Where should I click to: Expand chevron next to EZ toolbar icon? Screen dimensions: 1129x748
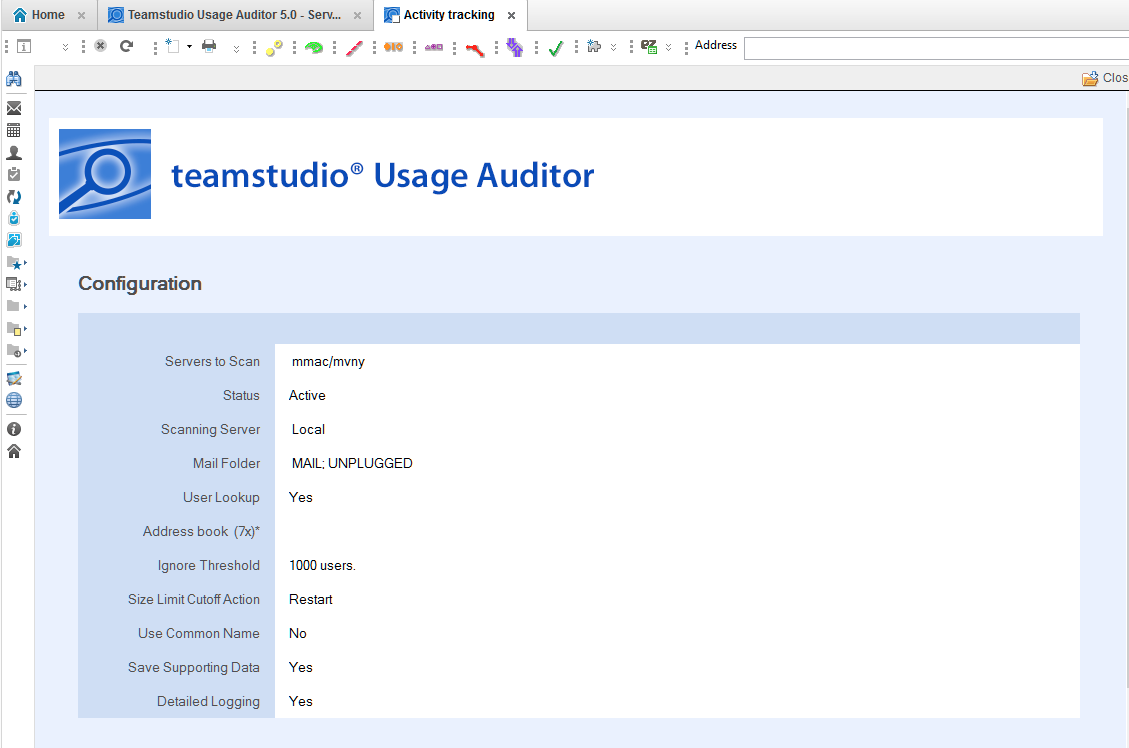coord(668,48)
